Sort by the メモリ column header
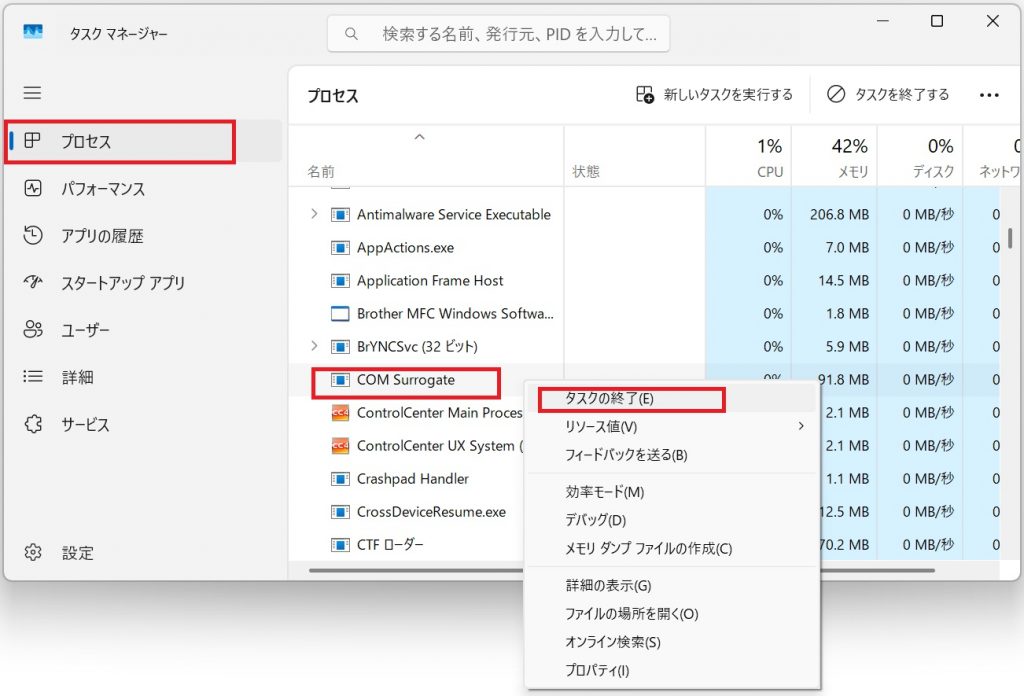This screenshot has width=1024, height=696. click(834, 158)
